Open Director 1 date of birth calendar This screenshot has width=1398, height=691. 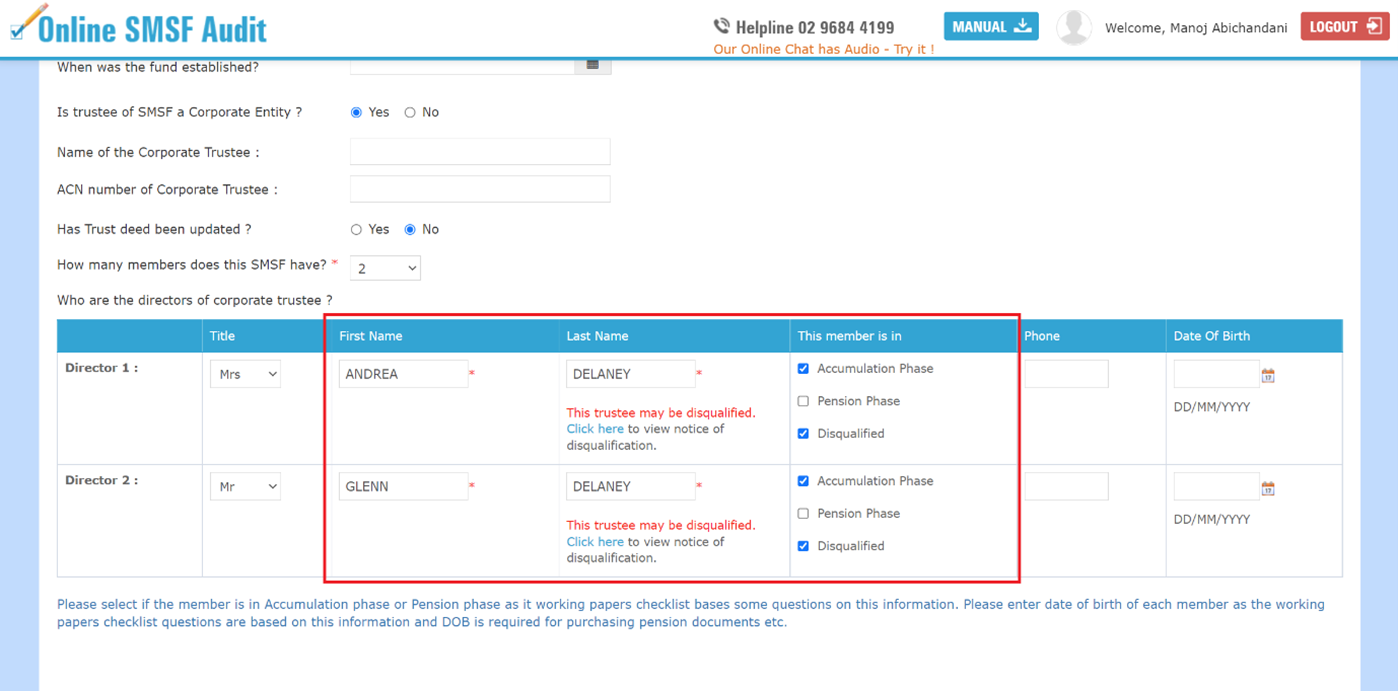[1268, 376]
